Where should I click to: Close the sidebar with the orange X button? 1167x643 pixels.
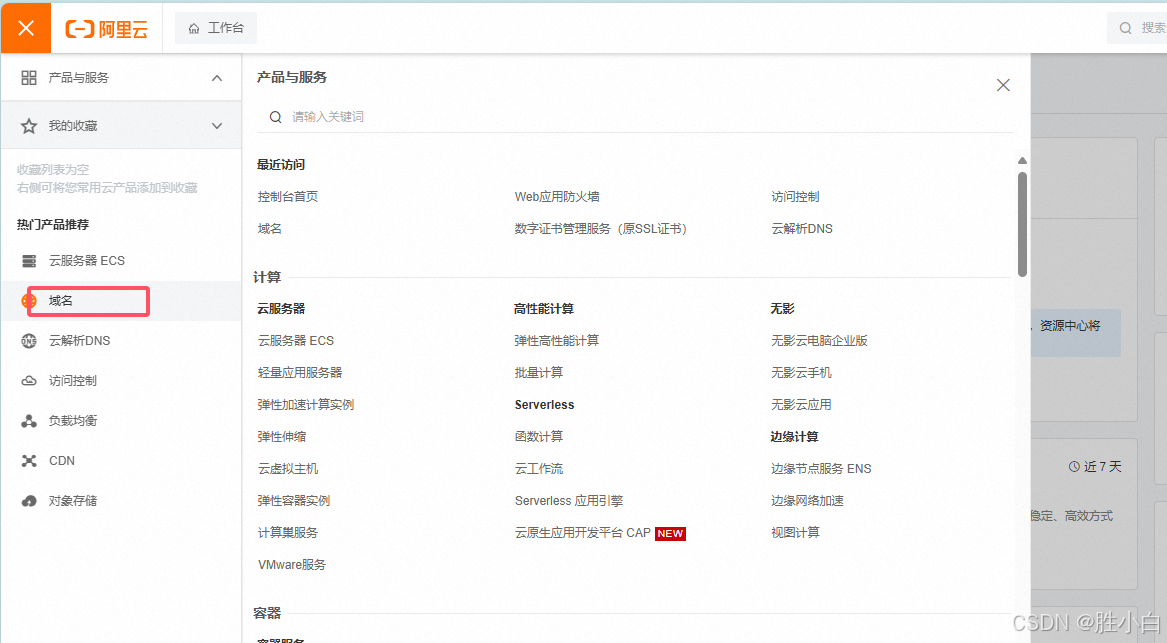[26, 28]
